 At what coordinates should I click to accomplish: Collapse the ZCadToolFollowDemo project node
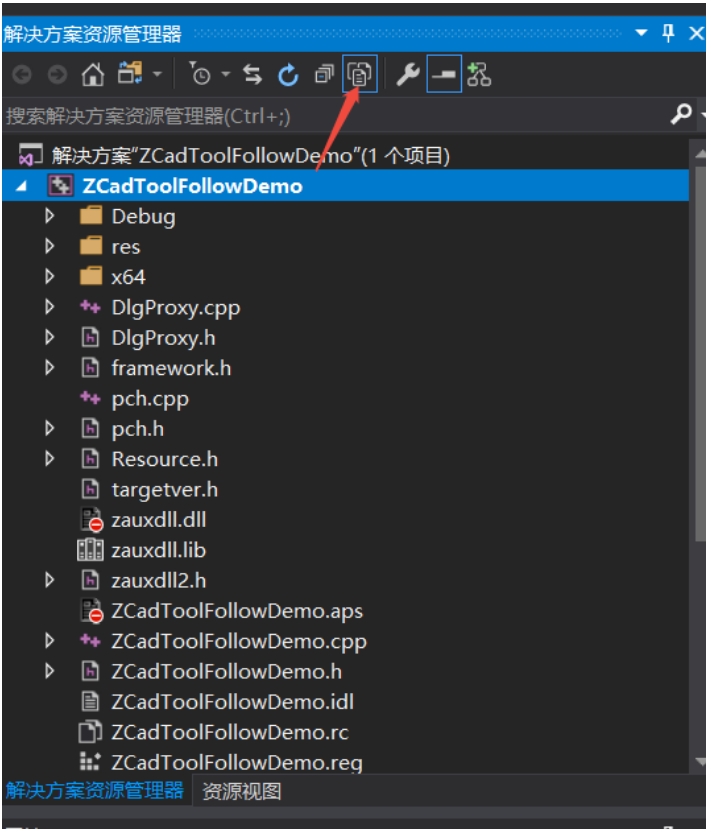click(x=21, y=186)
